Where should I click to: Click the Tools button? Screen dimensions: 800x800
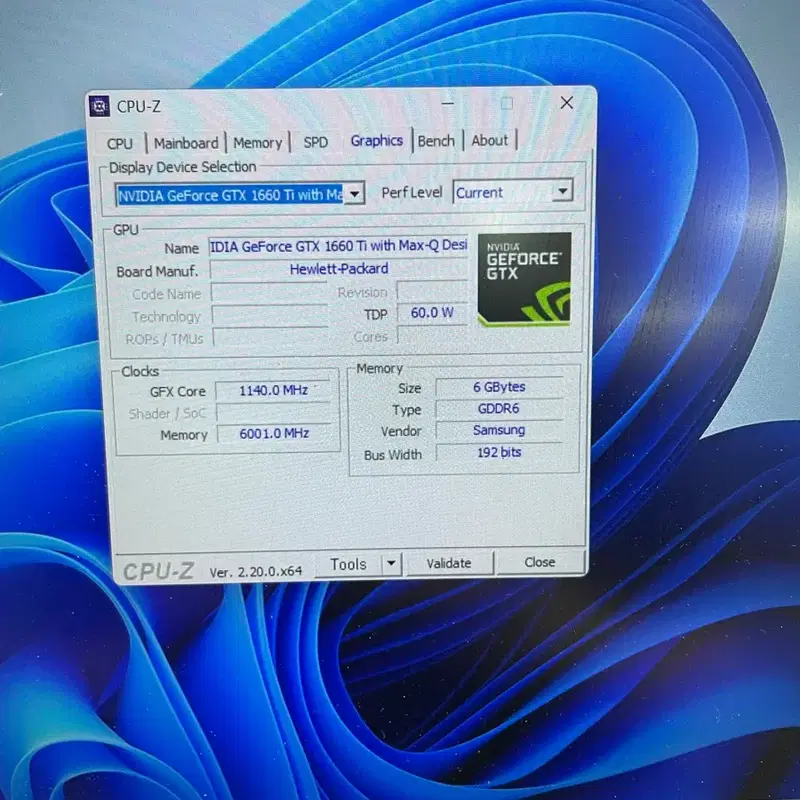pyautogui.click(x=348, y=564)
